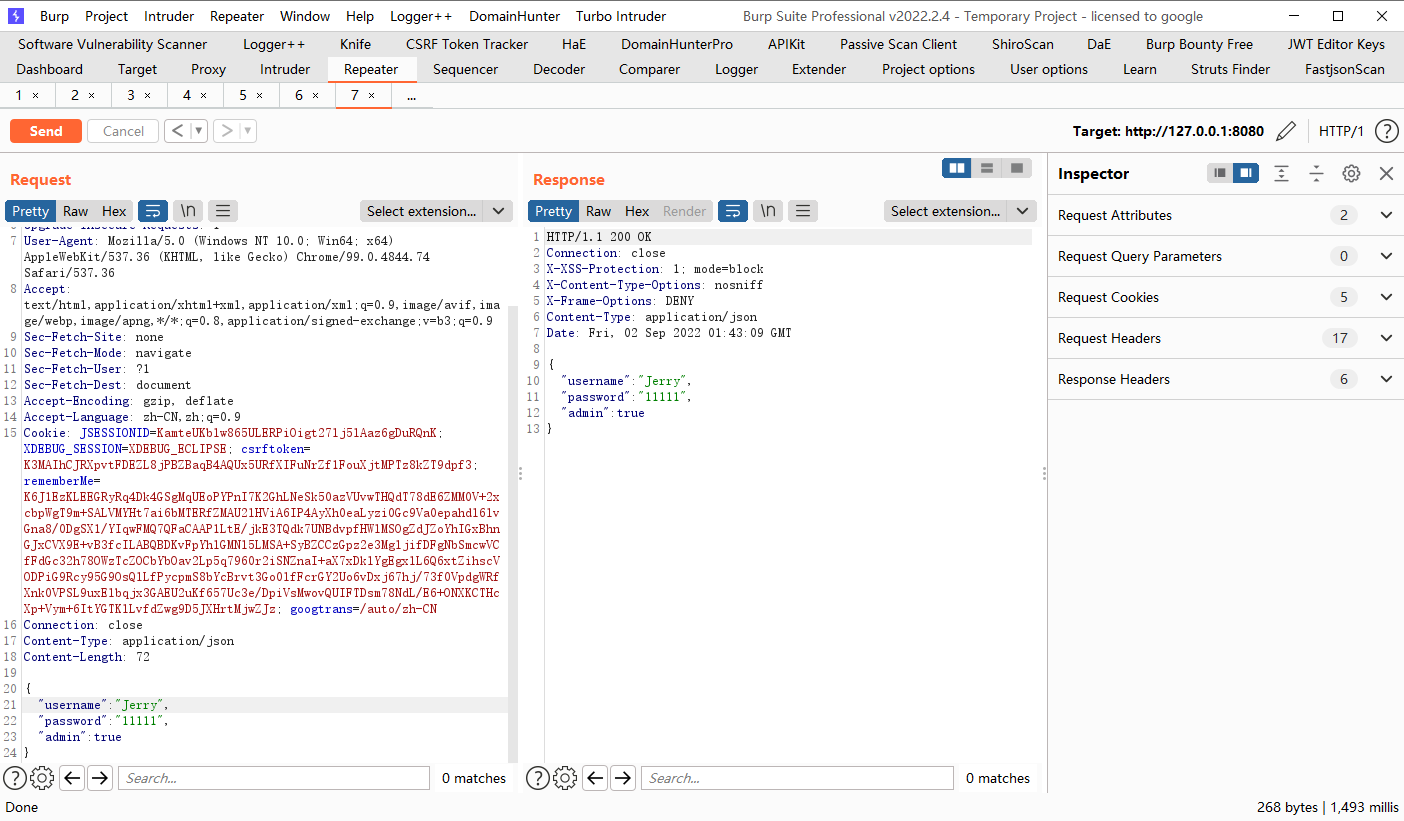The image size is (1404, 821).
Task: Switch Response view to Hex
Action: point(637,211)
